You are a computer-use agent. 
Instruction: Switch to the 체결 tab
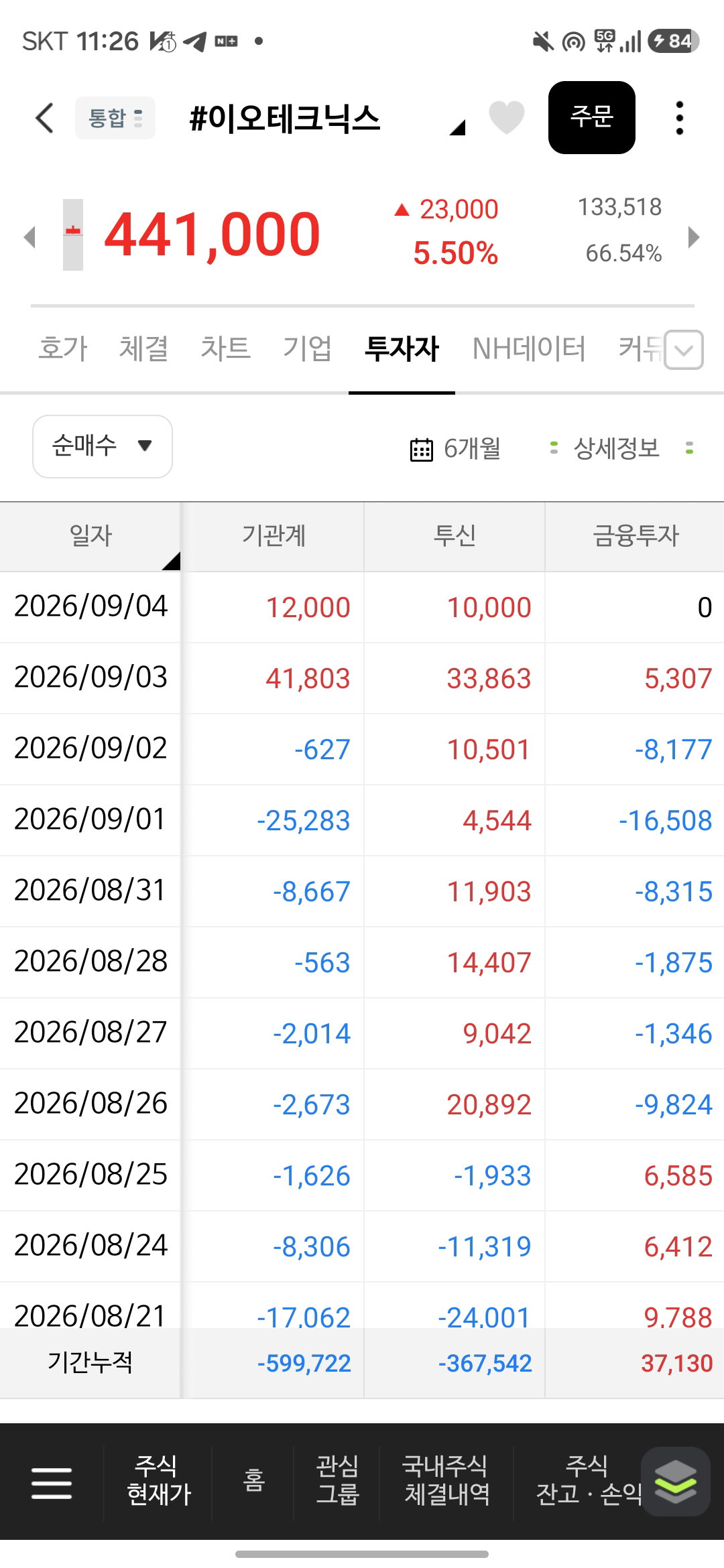click(143, 348)
